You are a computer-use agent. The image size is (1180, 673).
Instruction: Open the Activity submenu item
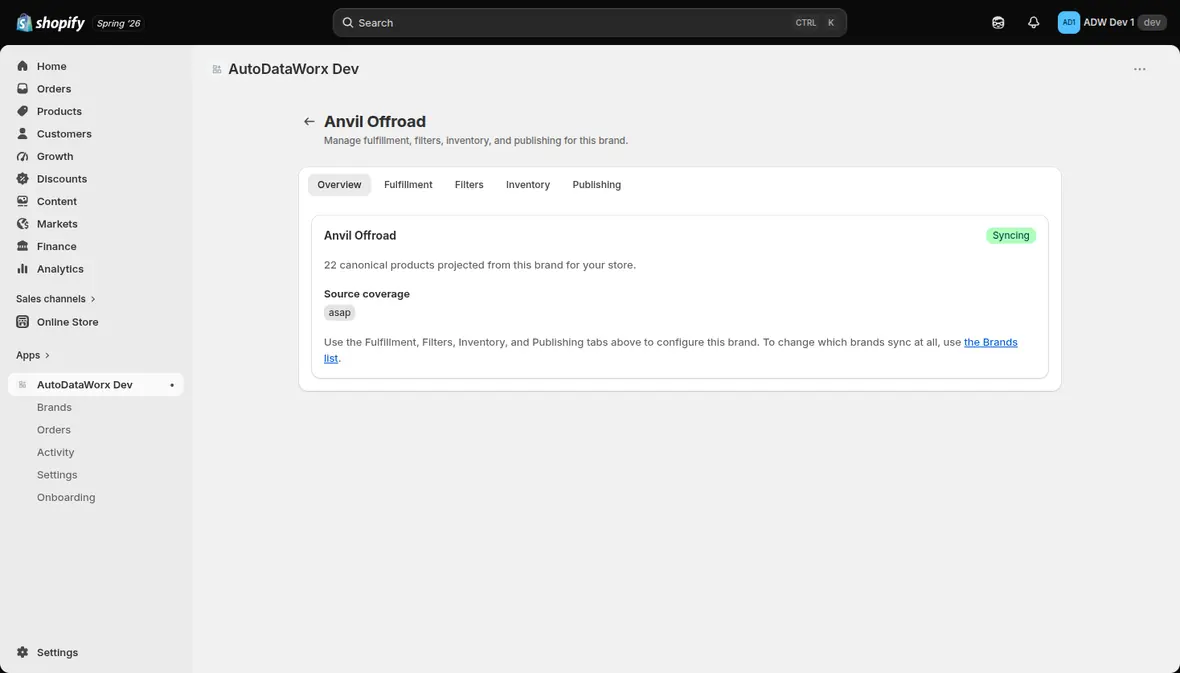click(x=56, y=452)
